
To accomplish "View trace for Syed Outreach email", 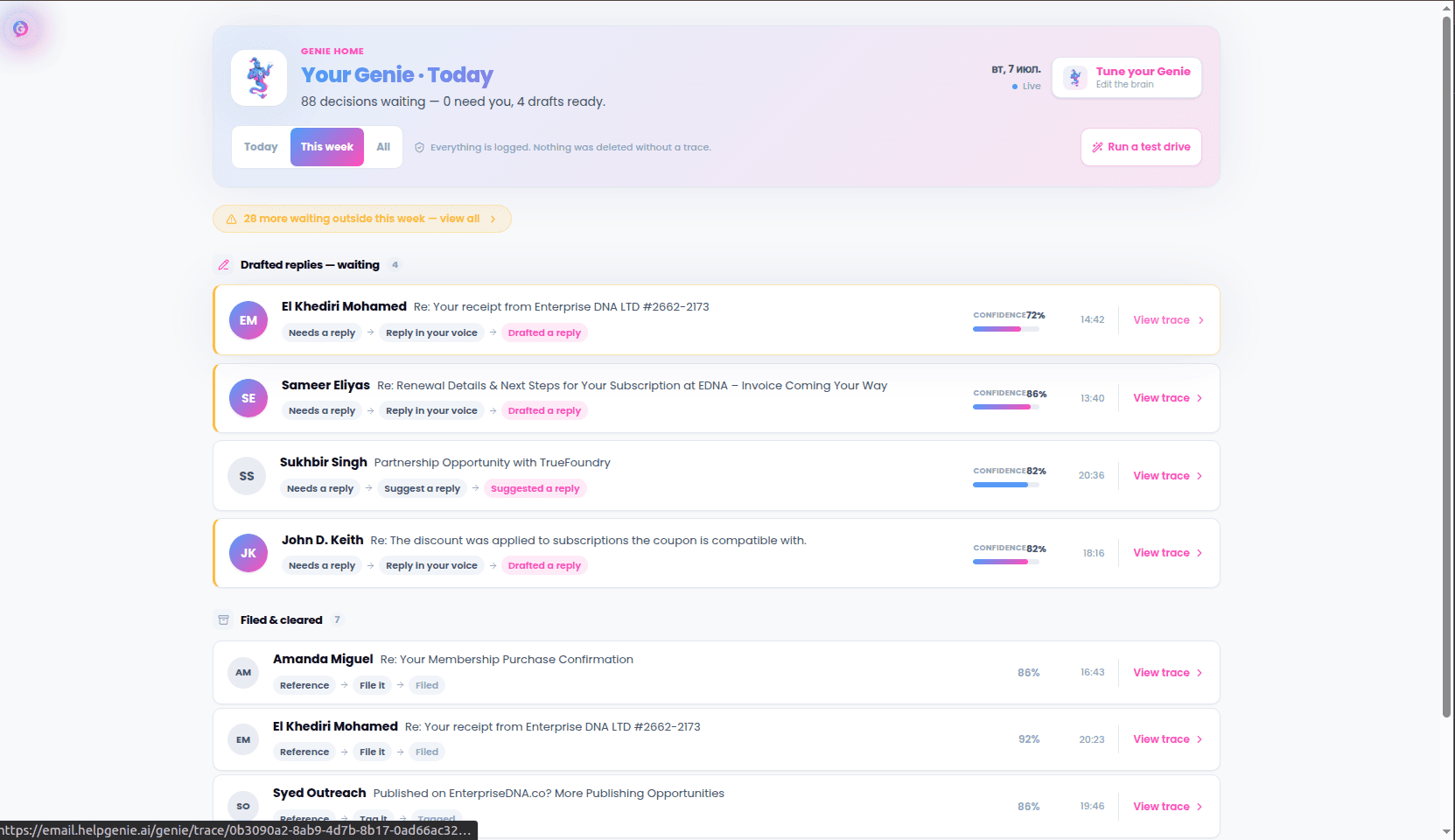I will click(1169, 807).
